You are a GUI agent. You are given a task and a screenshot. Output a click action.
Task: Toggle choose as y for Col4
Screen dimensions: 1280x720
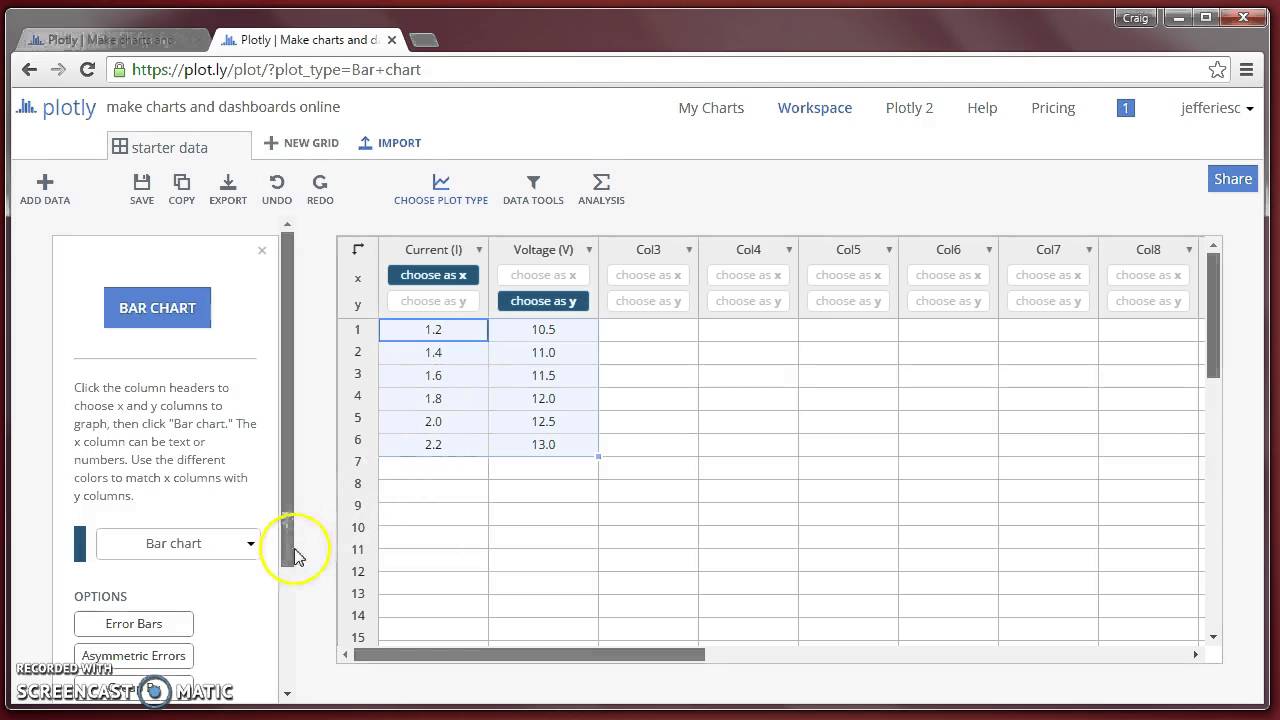pos(748,301)
